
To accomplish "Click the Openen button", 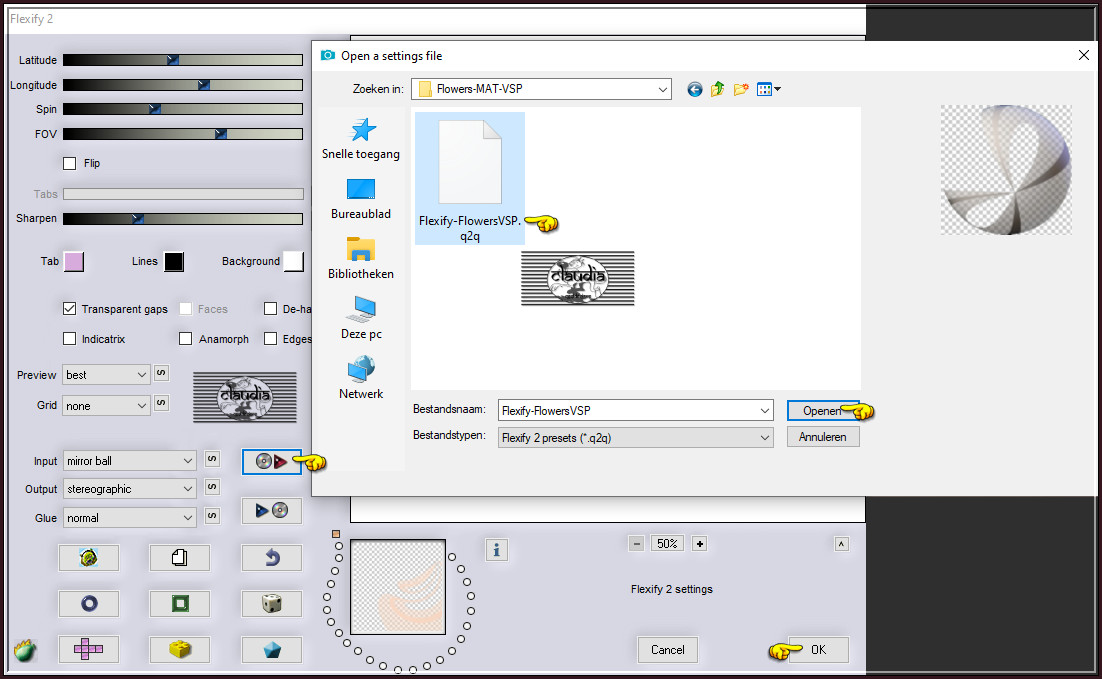I will (x=822, y=410).
